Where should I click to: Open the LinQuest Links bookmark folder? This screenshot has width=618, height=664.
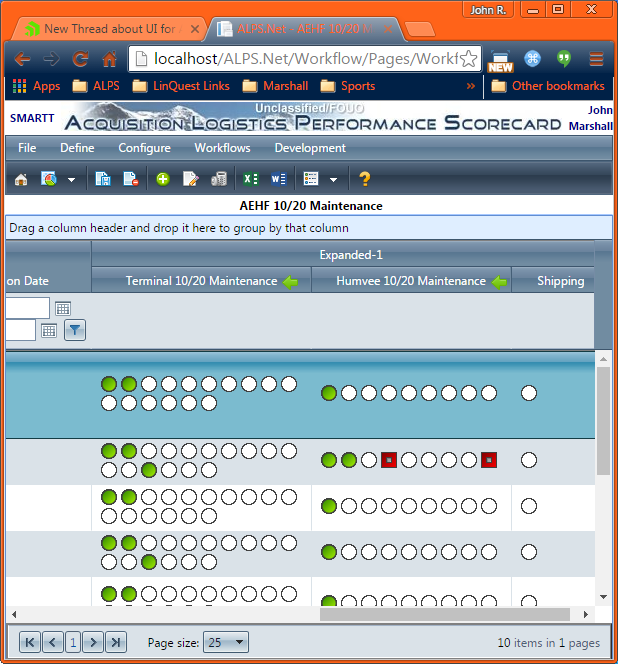(181, 86)
